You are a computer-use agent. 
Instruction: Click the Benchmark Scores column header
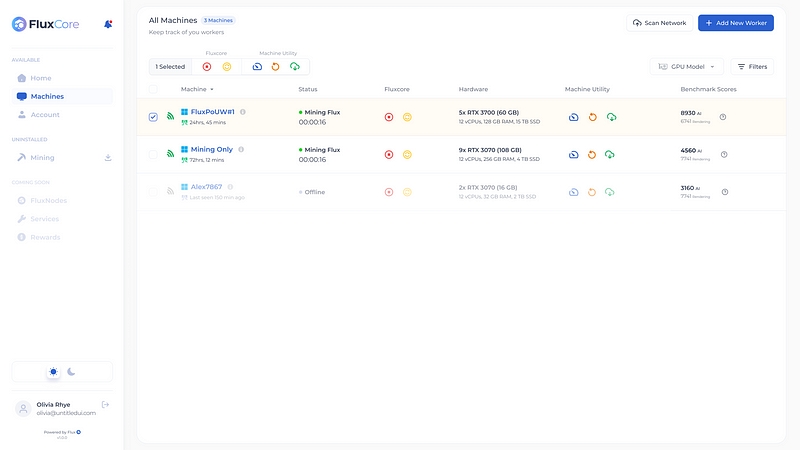pos(708,89)
